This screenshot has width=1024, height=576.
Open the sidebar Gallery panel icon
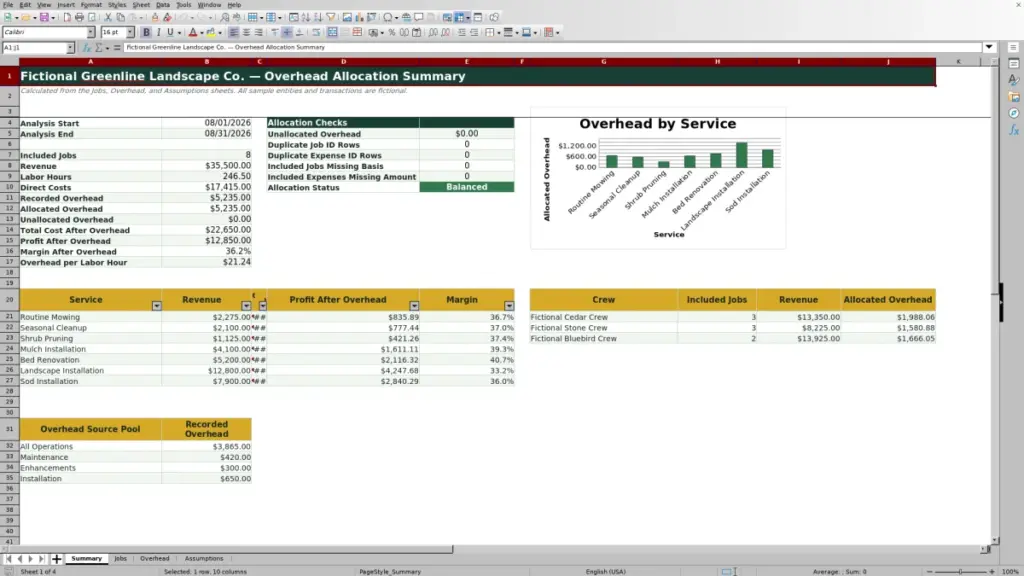point(1014,97)
